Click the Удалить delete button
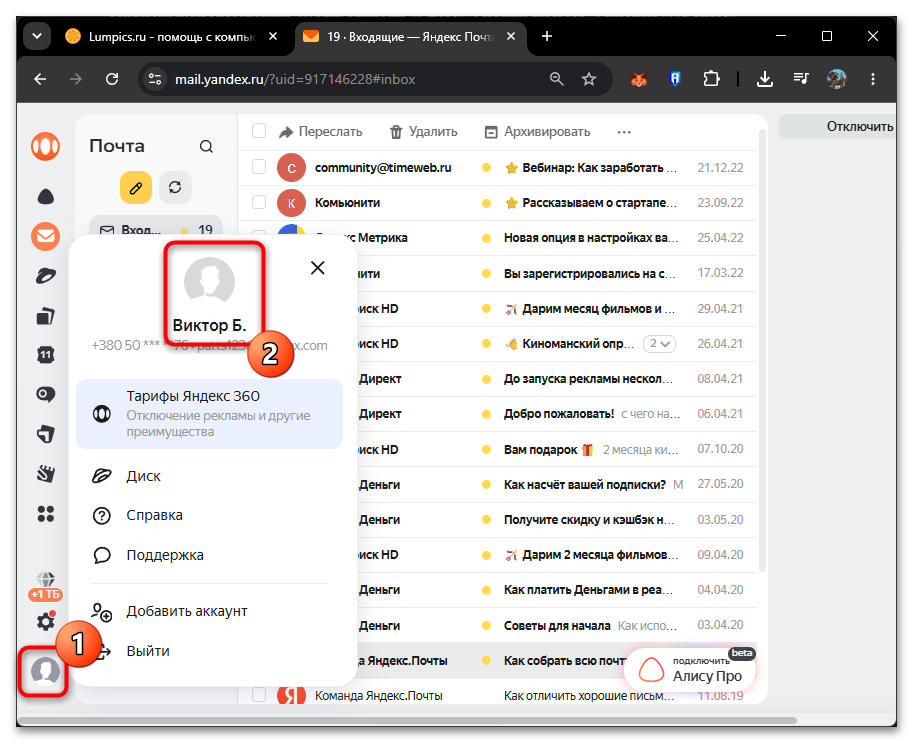The image size is (913, 743). click(423, 132)
